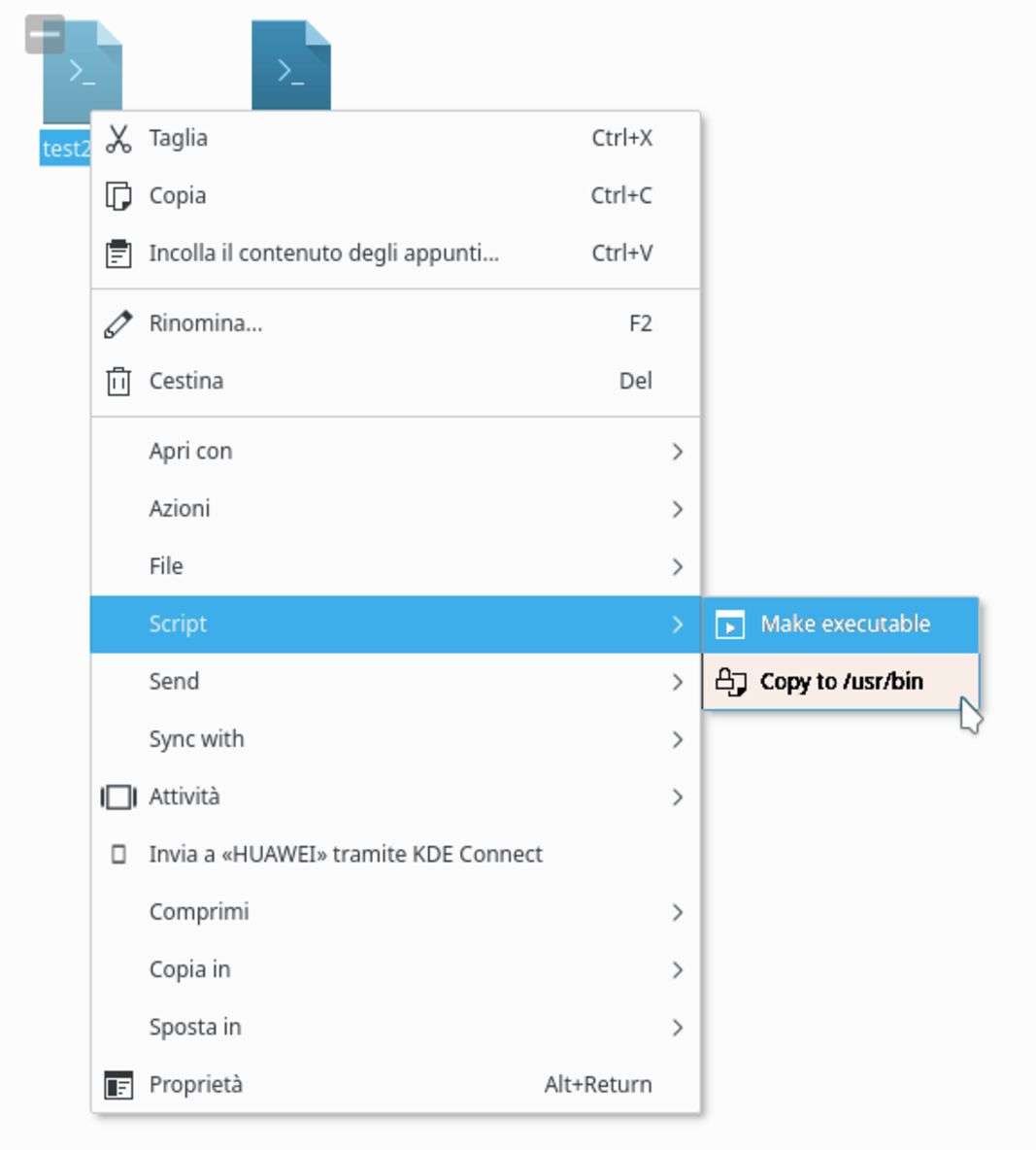Expand the Azioni submenu arrow

tap(677, 509)
